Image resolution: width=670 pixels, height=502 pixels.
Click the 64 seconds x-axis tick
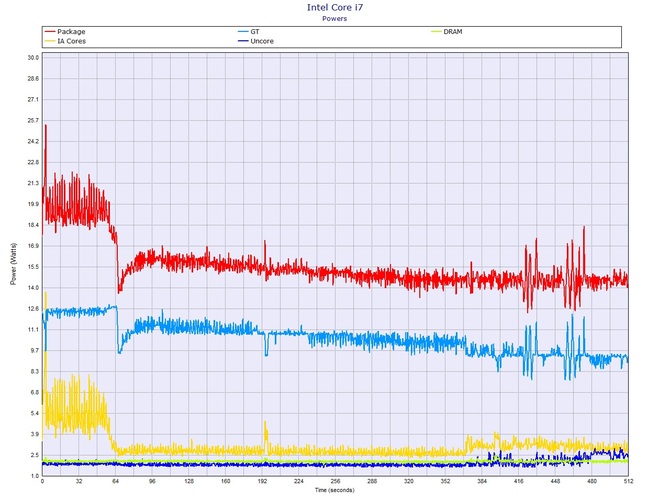115,481
